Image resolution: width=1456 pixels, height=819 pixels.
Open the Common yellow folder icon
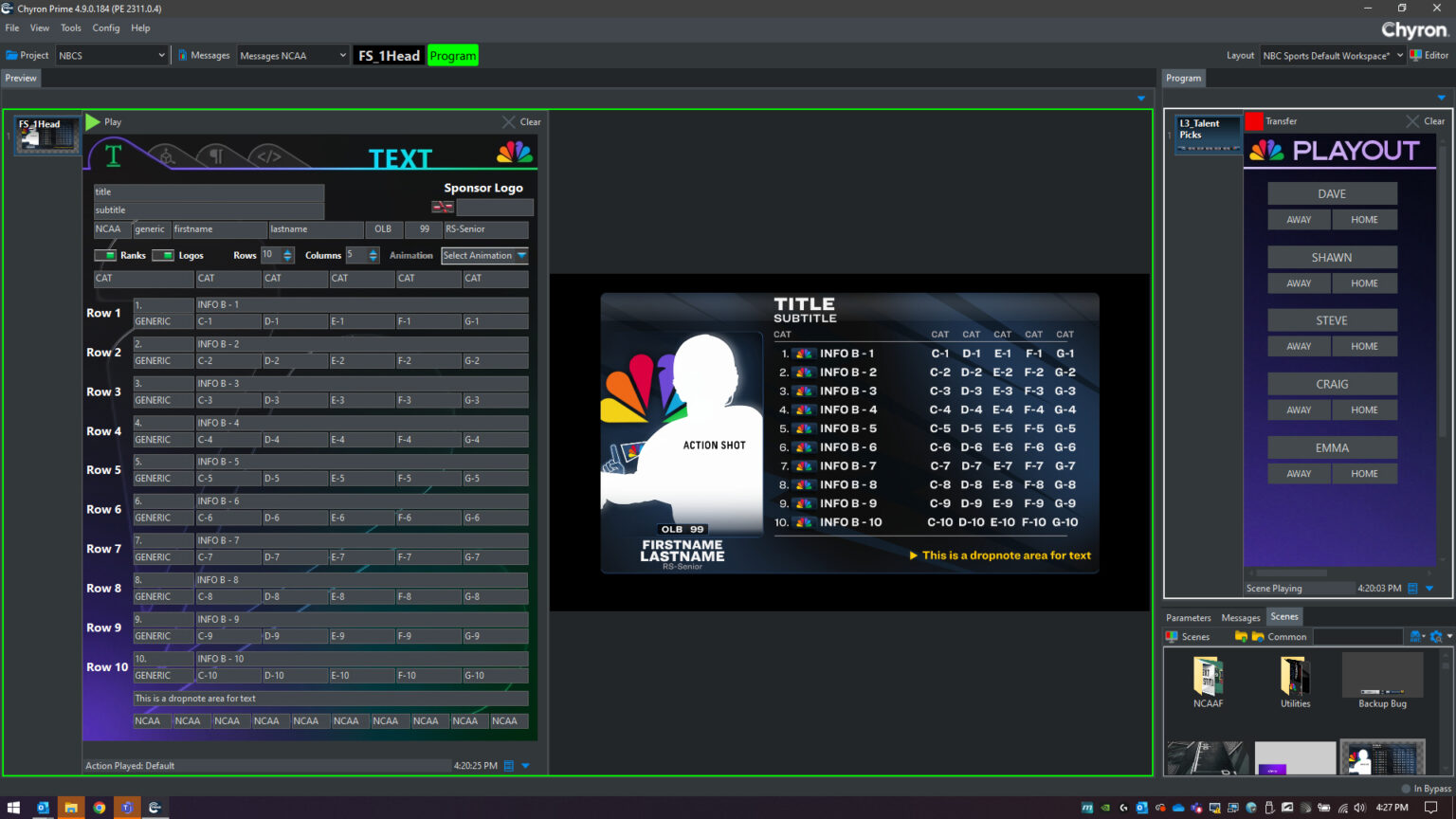[x=1258, y=636]
